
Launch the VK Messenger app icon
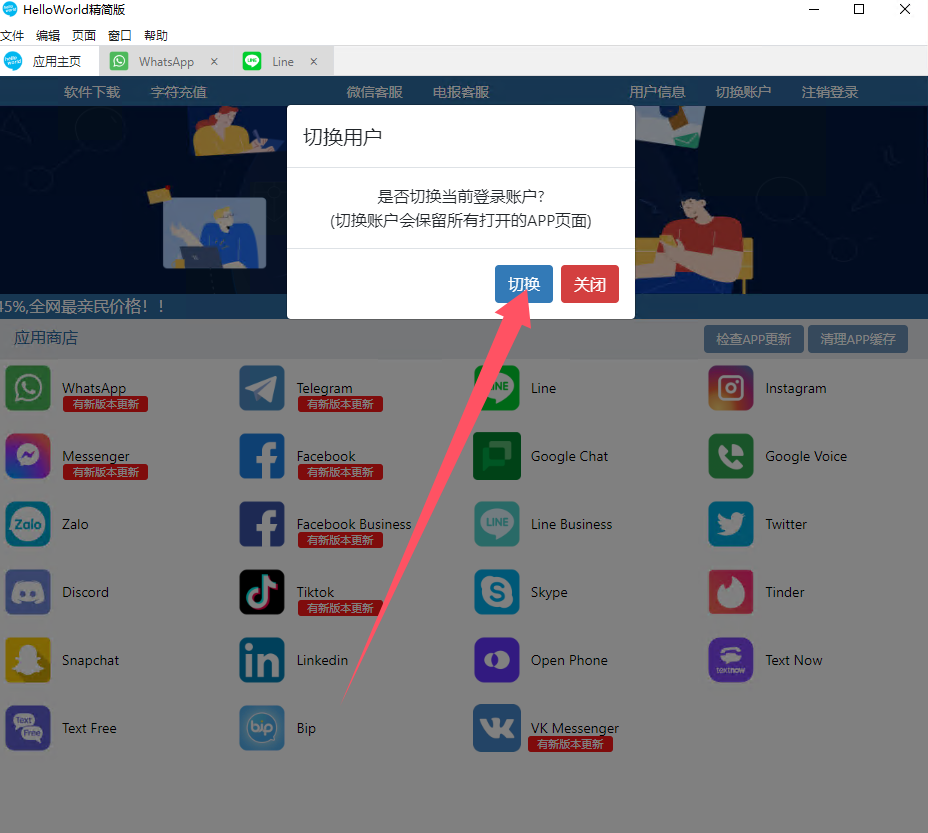click(497, 728)
